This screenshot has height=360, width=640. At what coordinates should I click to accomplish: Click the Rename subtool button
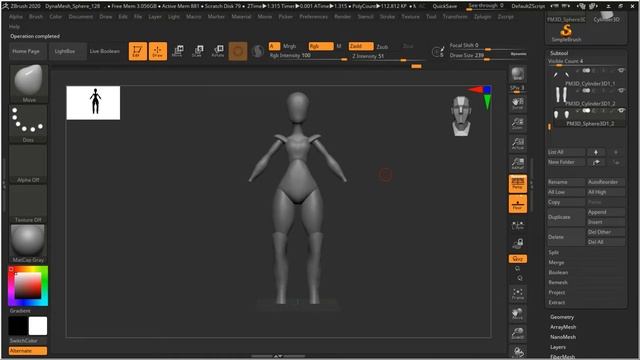point(566,182)
